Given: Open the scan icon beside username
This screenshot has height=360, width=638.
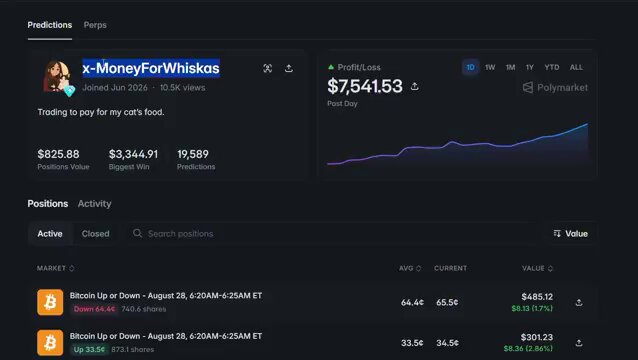Looking at the screenshot, I should 267,68.
